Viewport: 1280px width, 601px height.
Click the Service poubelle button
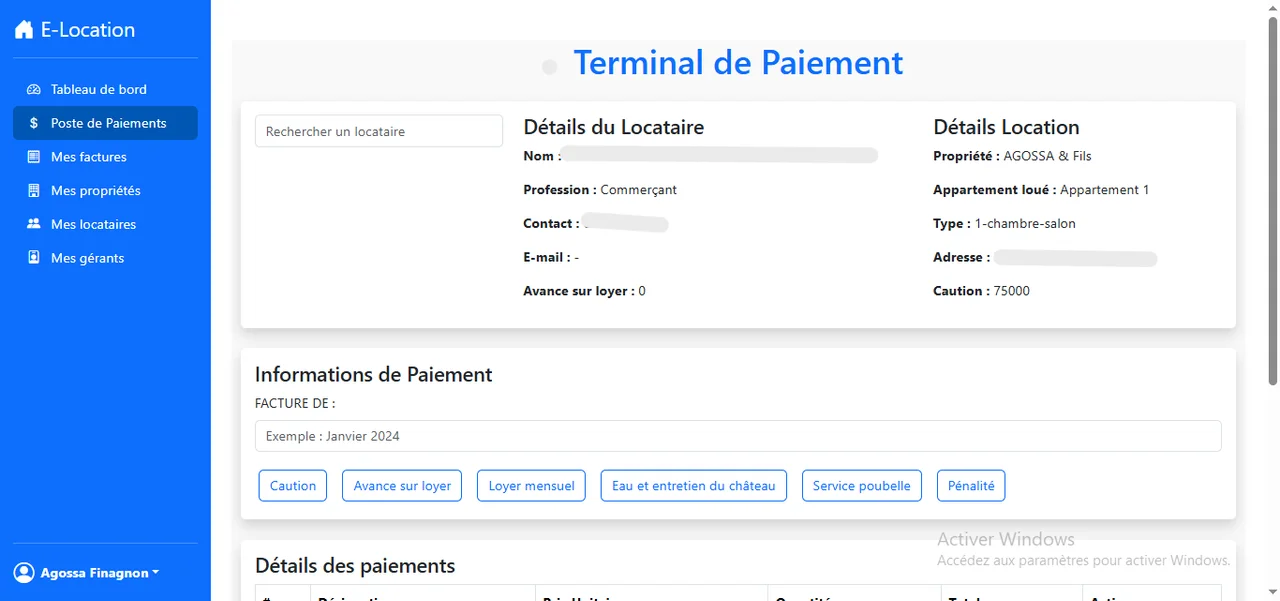(x=862, y=486)
